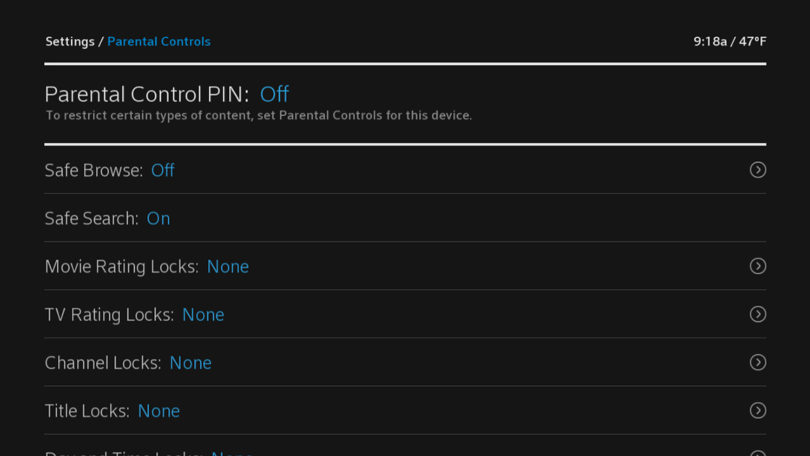Open Safe Browse arrow icon
810x456 pixels.
coord(757,170)
